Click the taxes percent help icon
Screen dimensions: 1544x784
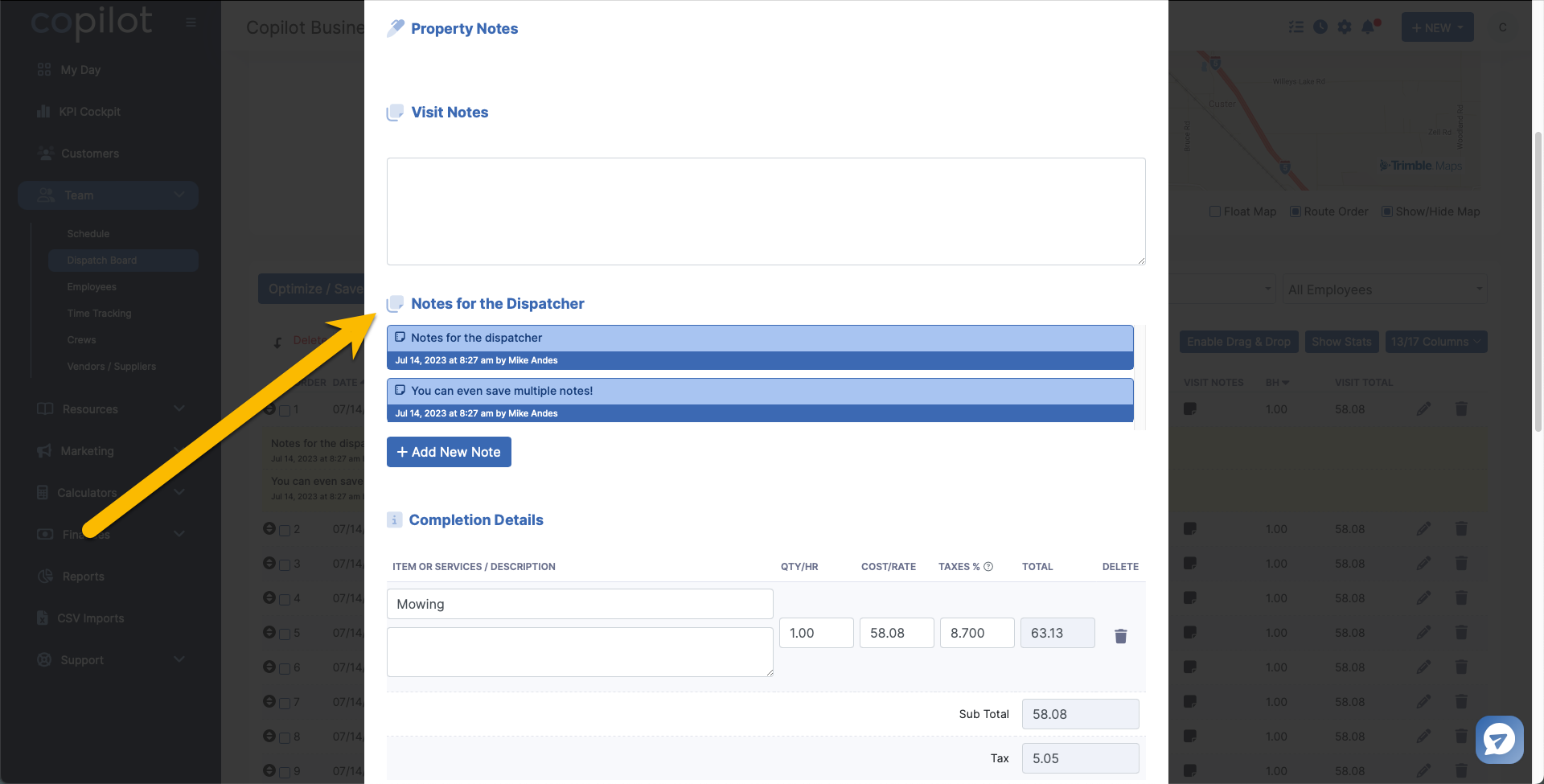click(x=988, y=566)
